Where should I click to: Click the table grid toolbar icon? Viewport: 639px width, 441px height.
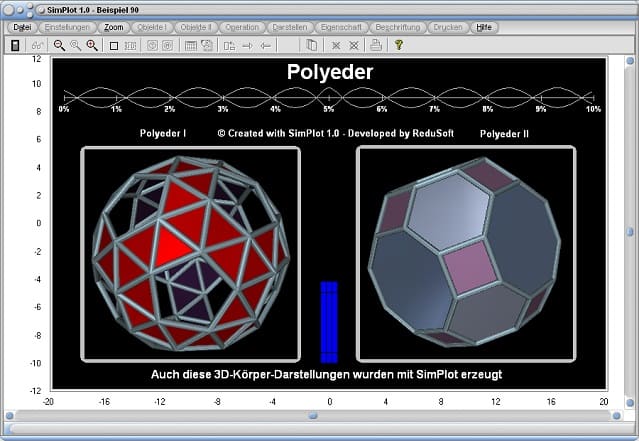point(190,45)
